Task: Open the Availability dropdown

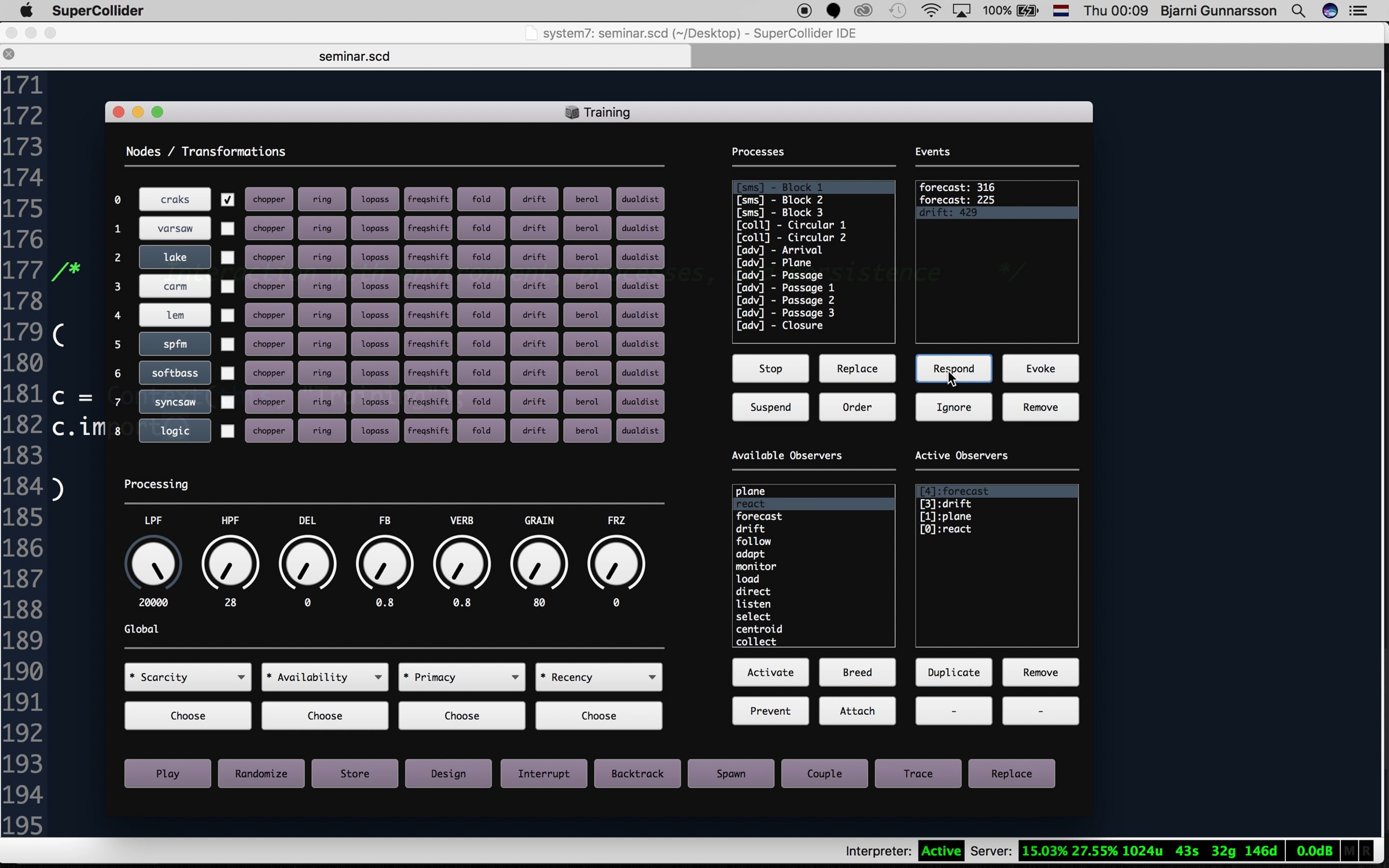Action: click(325, 677)
